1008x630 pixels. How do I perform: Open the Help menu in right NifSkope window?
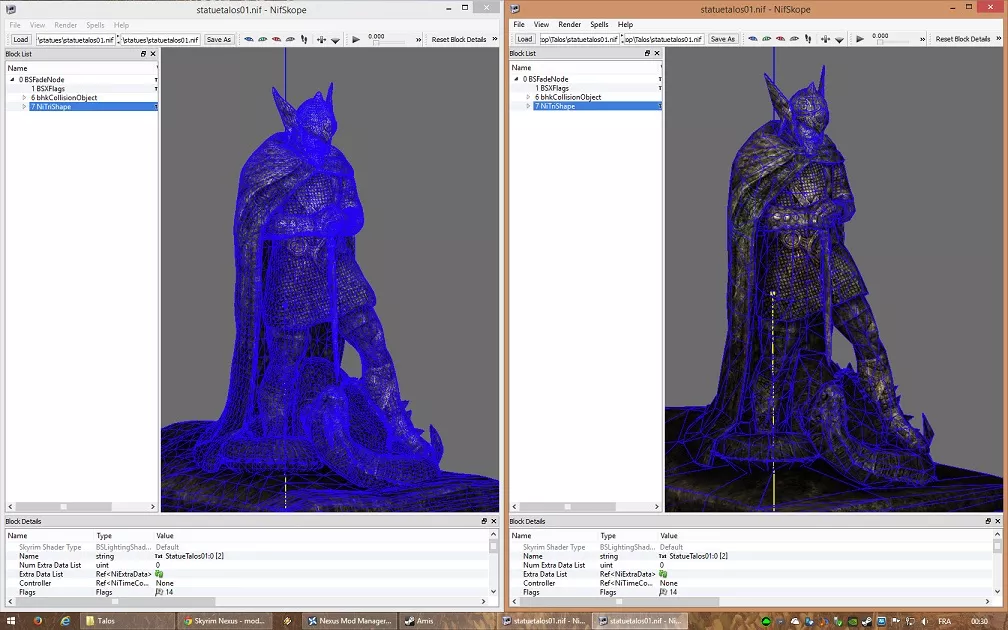pyautogui.click(x=626, y=24)
